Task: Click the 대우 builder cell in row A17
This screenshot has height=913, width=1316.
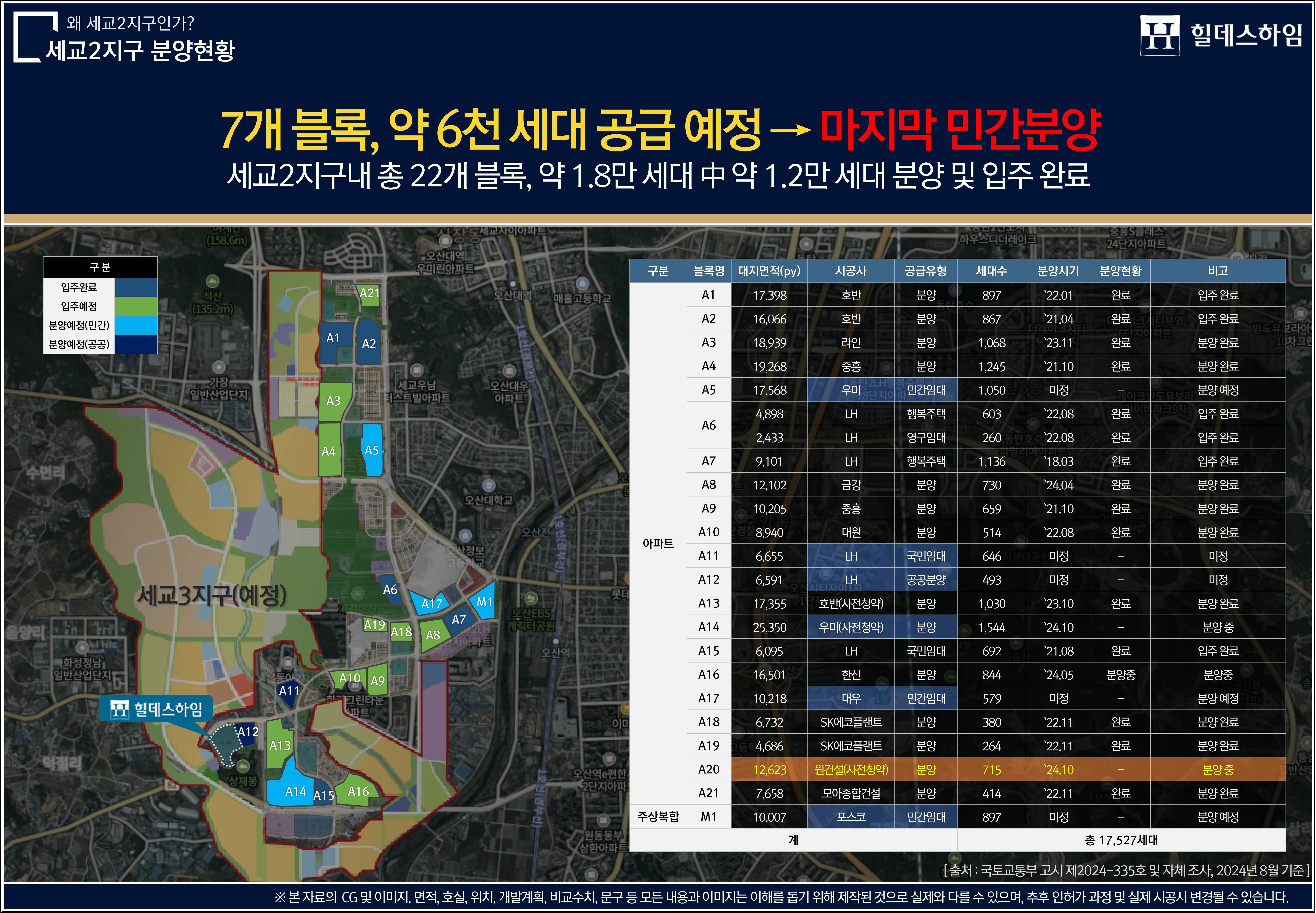Action: (x=851, y=698)
